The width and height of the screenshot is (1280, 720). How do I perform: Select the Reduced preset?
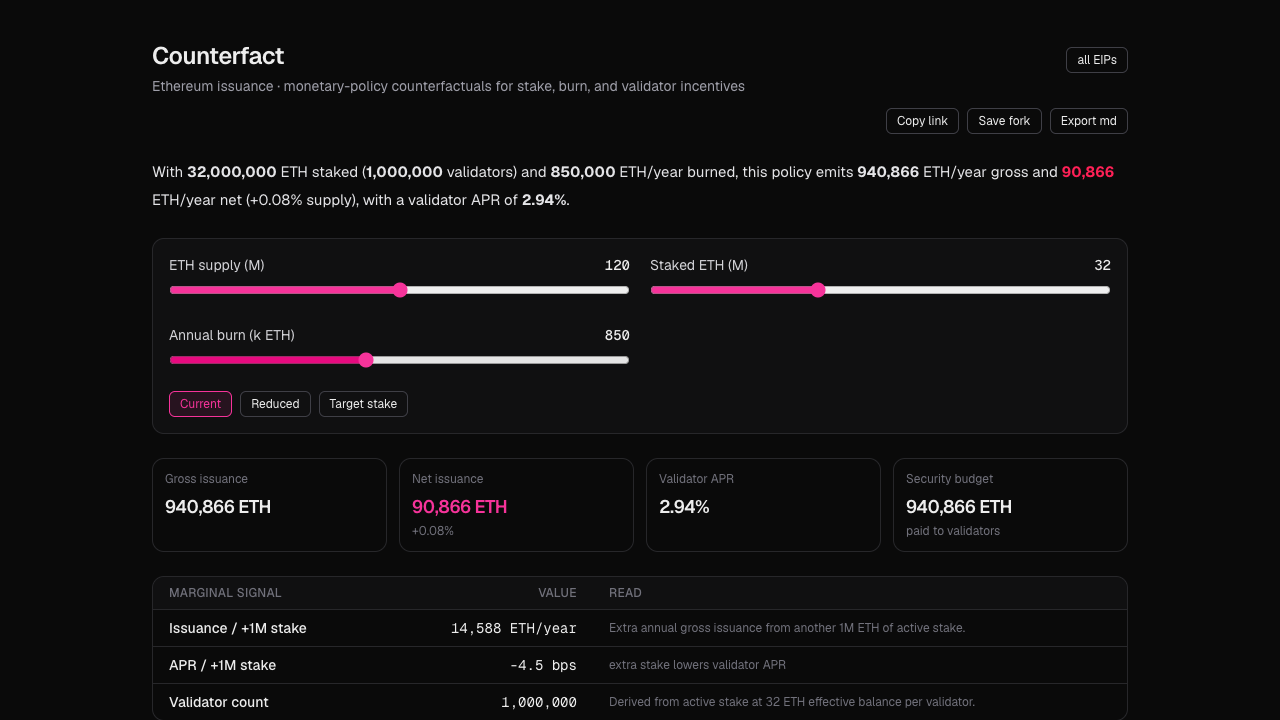275,404
